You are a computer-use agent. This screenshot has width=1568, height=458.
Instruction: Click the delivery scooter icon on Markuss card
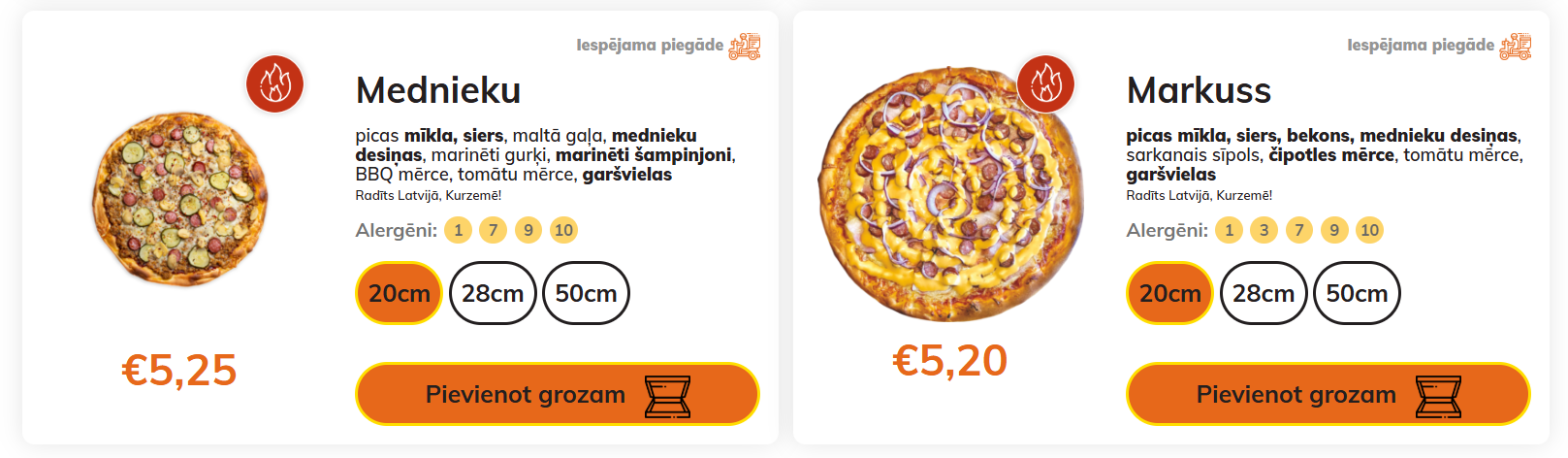coord(1516,46)
